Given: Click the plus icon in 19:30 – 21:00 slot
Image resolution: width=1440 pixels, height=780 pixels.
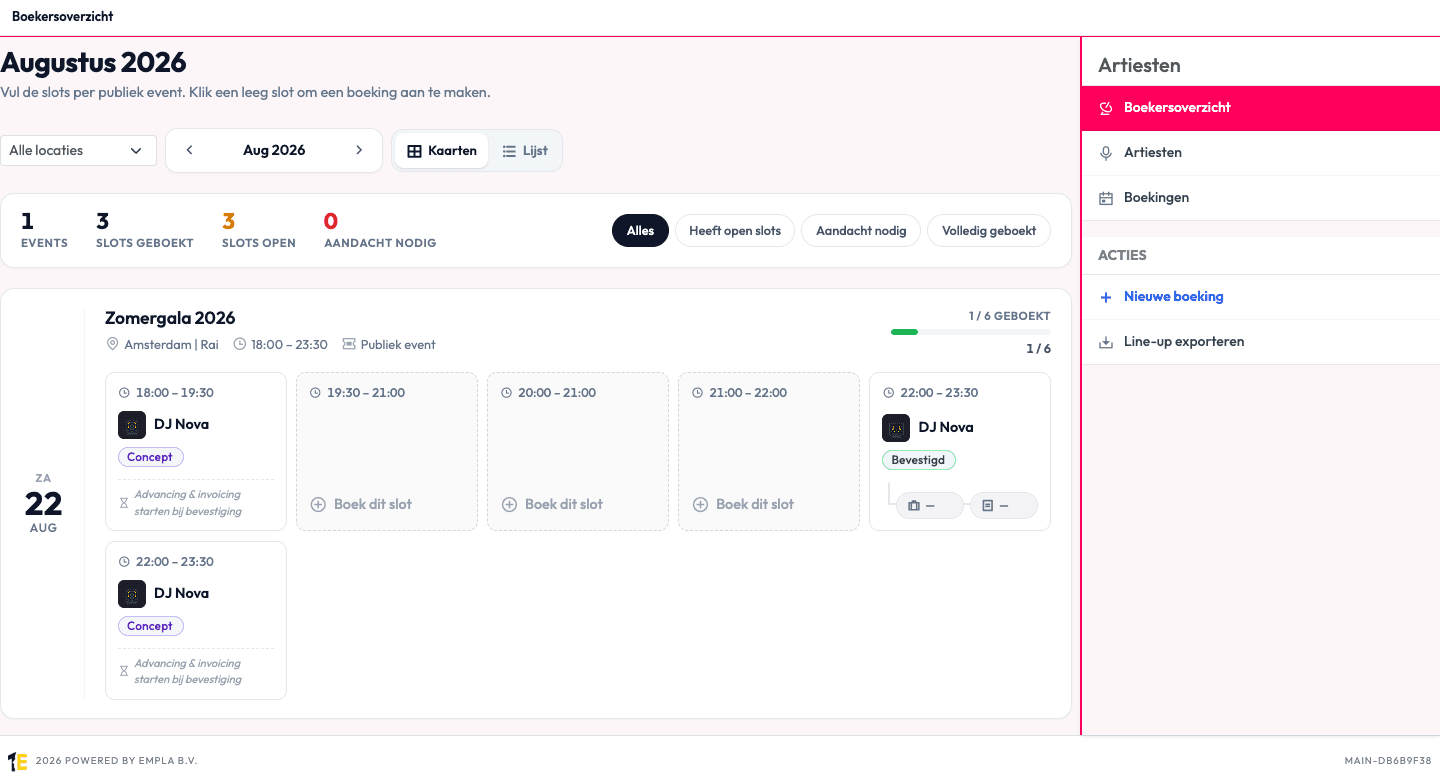Looking at the screenshot, I should click(x=318, y=505).
